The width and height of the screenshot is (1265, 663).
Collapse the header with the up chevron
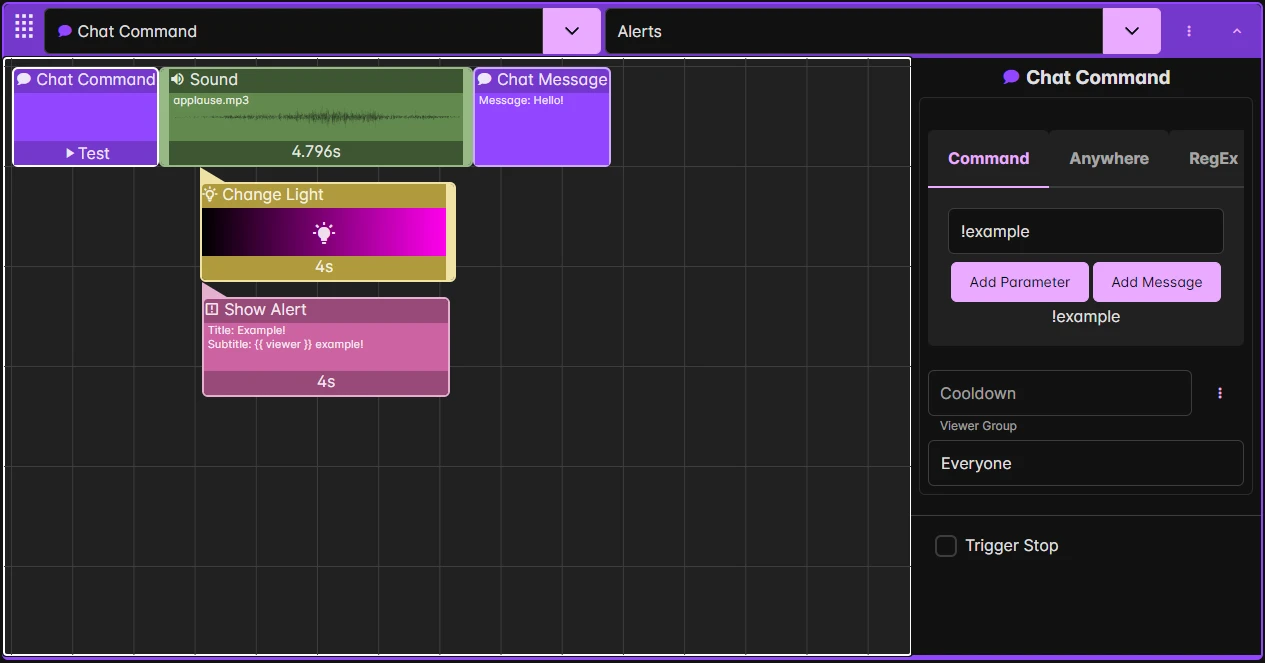[1237, 31]
